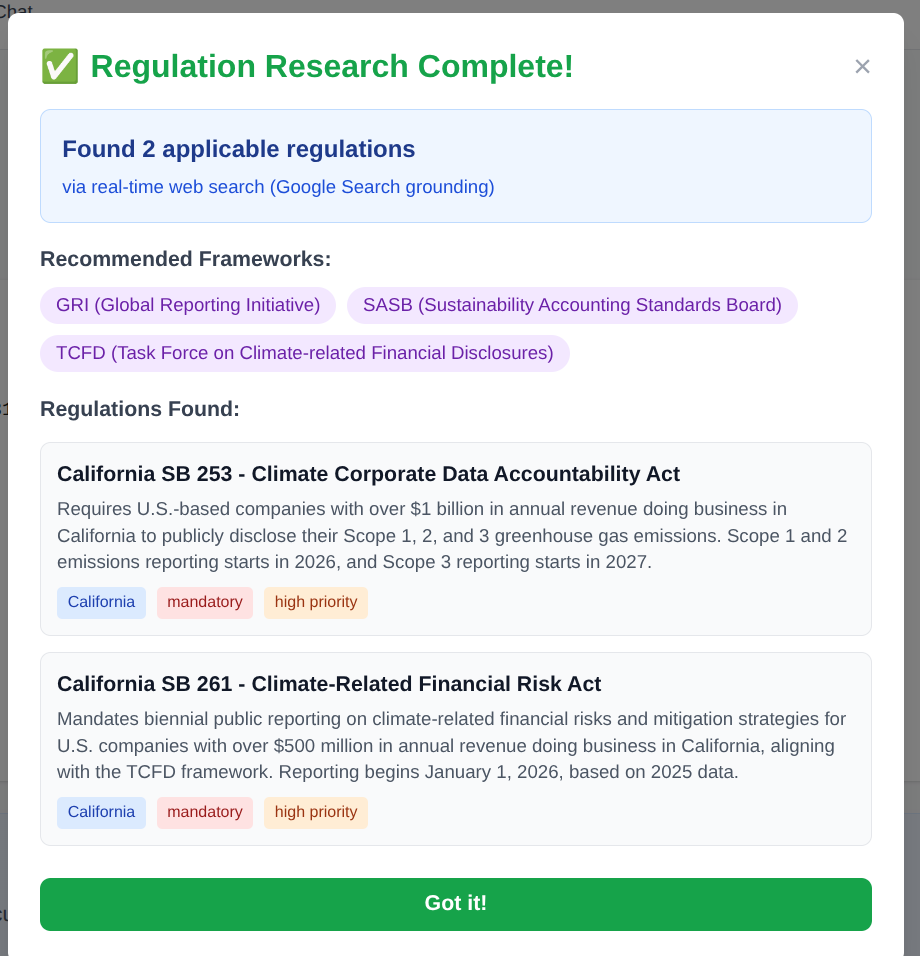Click the California tag on SB 261
Image resolution: width=920 pixels, height=956 pixels.
[101, 812]
